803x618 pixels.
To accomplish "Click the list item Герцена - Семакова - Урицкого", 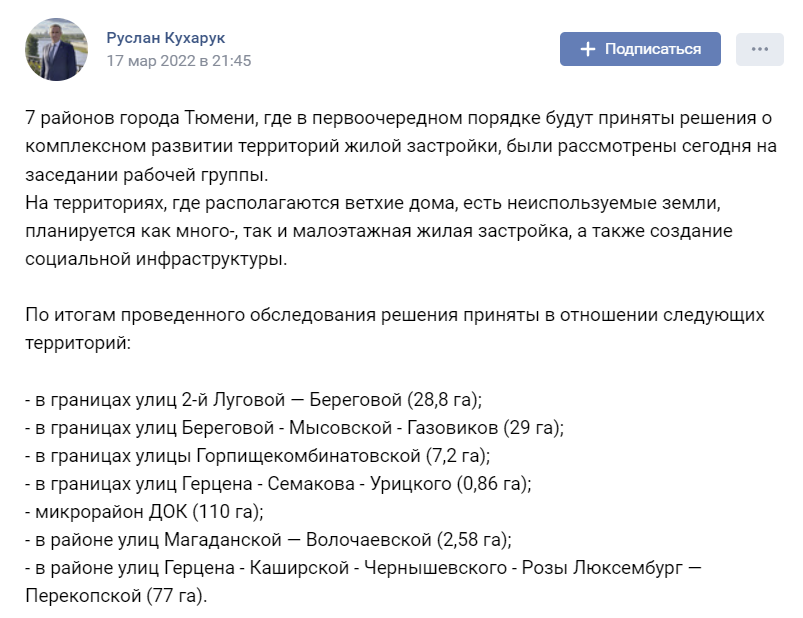I will pos(278,484).
